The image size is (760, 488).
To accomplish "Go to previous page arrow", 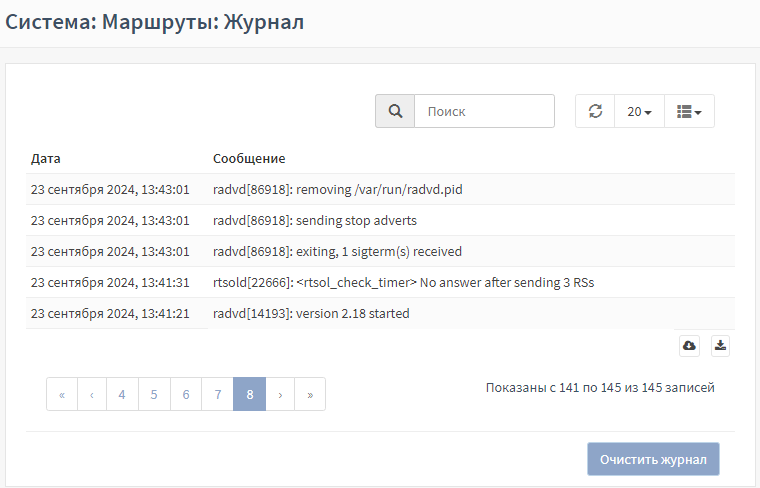I will pyautogui.click(x=92, y=394).
